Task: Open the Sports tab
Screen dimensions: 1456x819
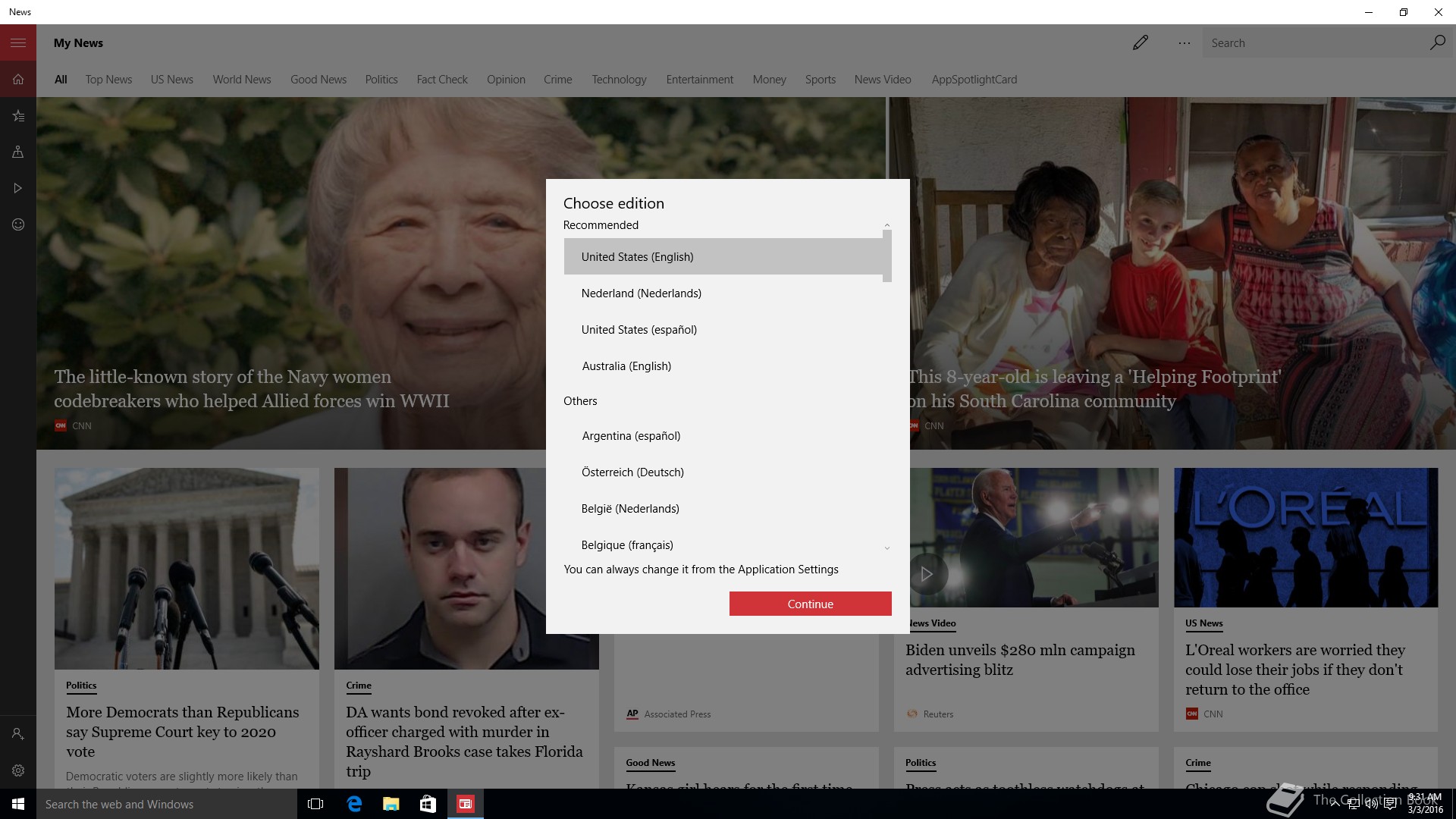Action: tap(821, 80)
